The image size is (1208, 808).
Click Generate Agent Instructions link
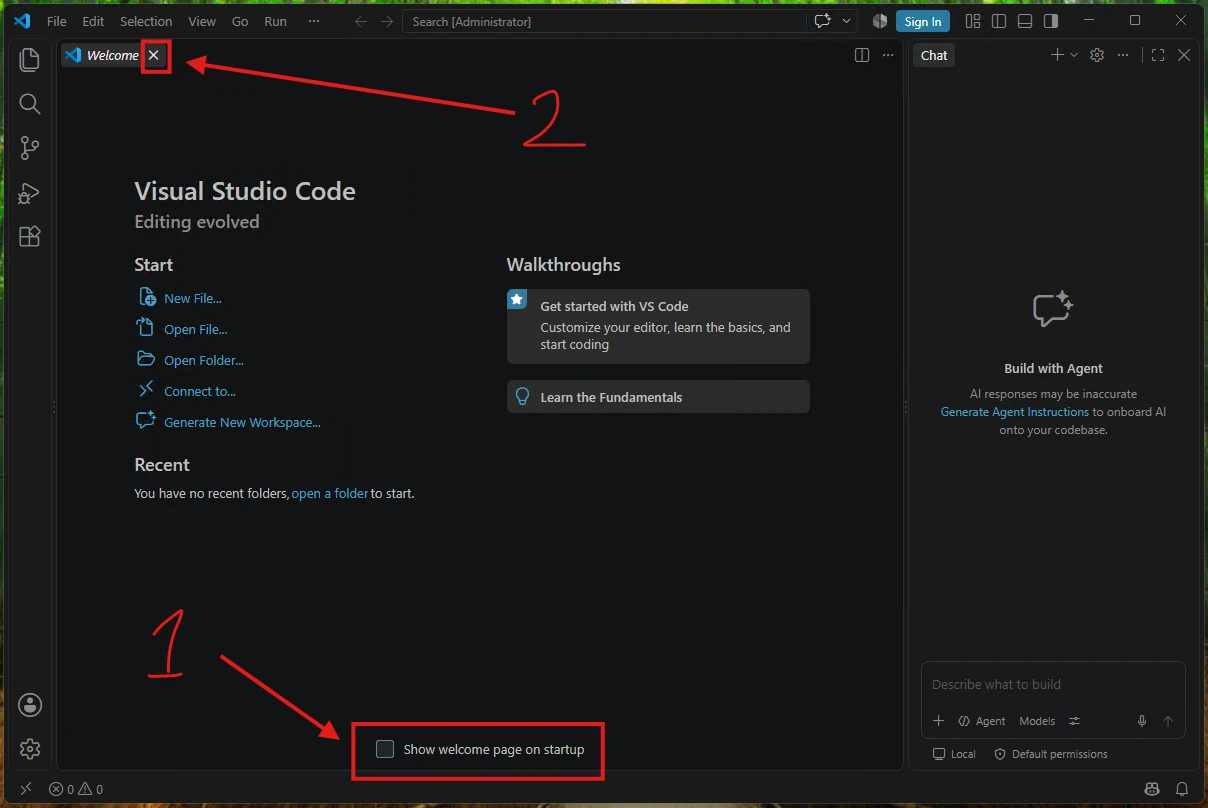(1015, 411)
